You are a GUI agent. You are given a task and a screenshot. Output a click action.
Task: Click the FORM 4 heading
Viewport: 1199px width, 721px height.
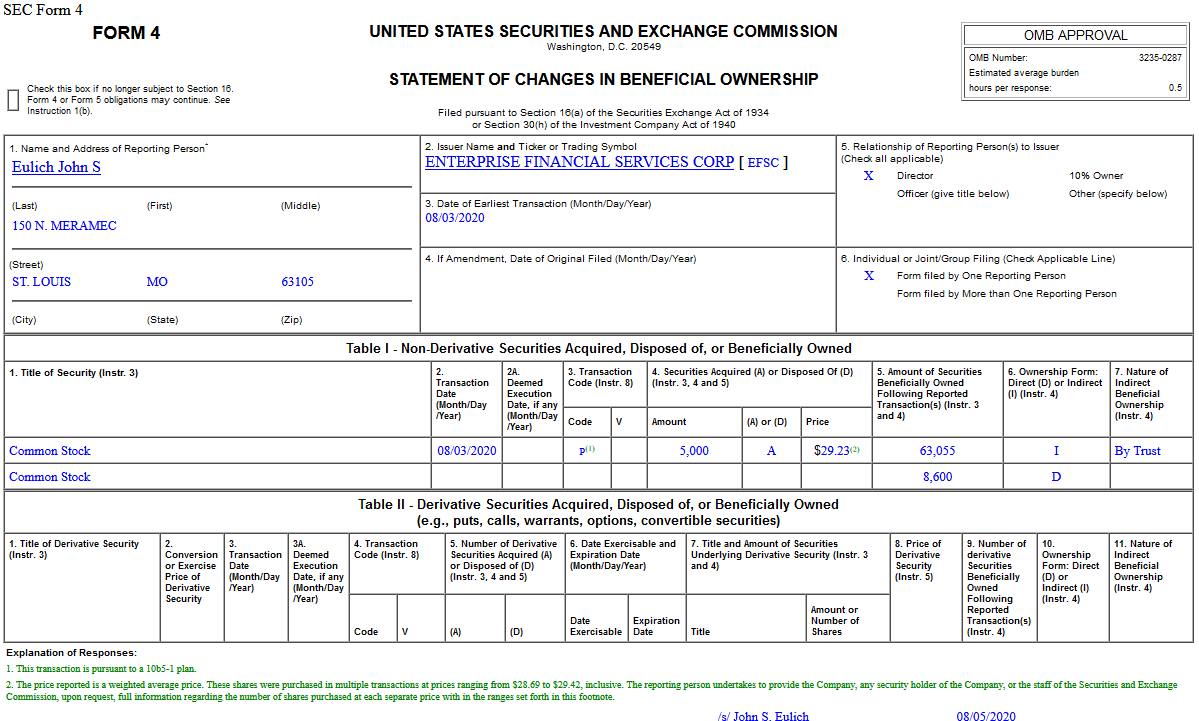click(x=126, y=33)
